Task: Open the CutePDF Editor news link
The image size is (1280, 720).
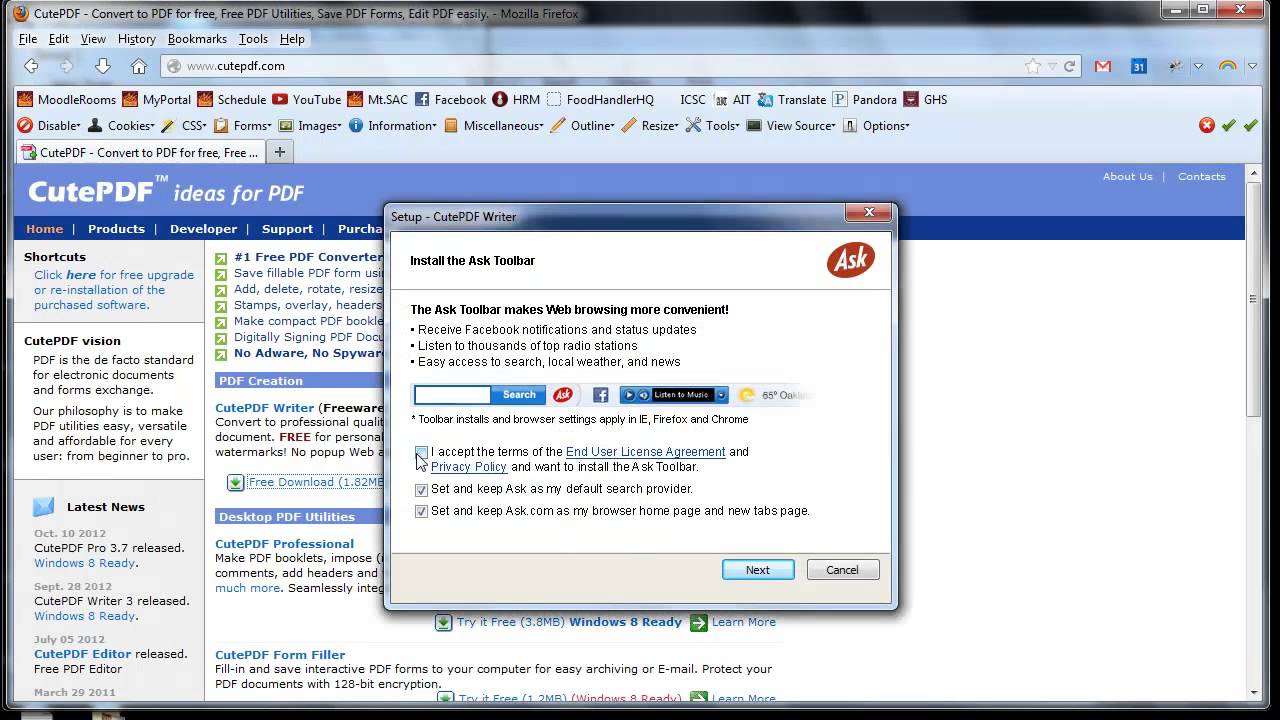Action: (x=83, y=654)
